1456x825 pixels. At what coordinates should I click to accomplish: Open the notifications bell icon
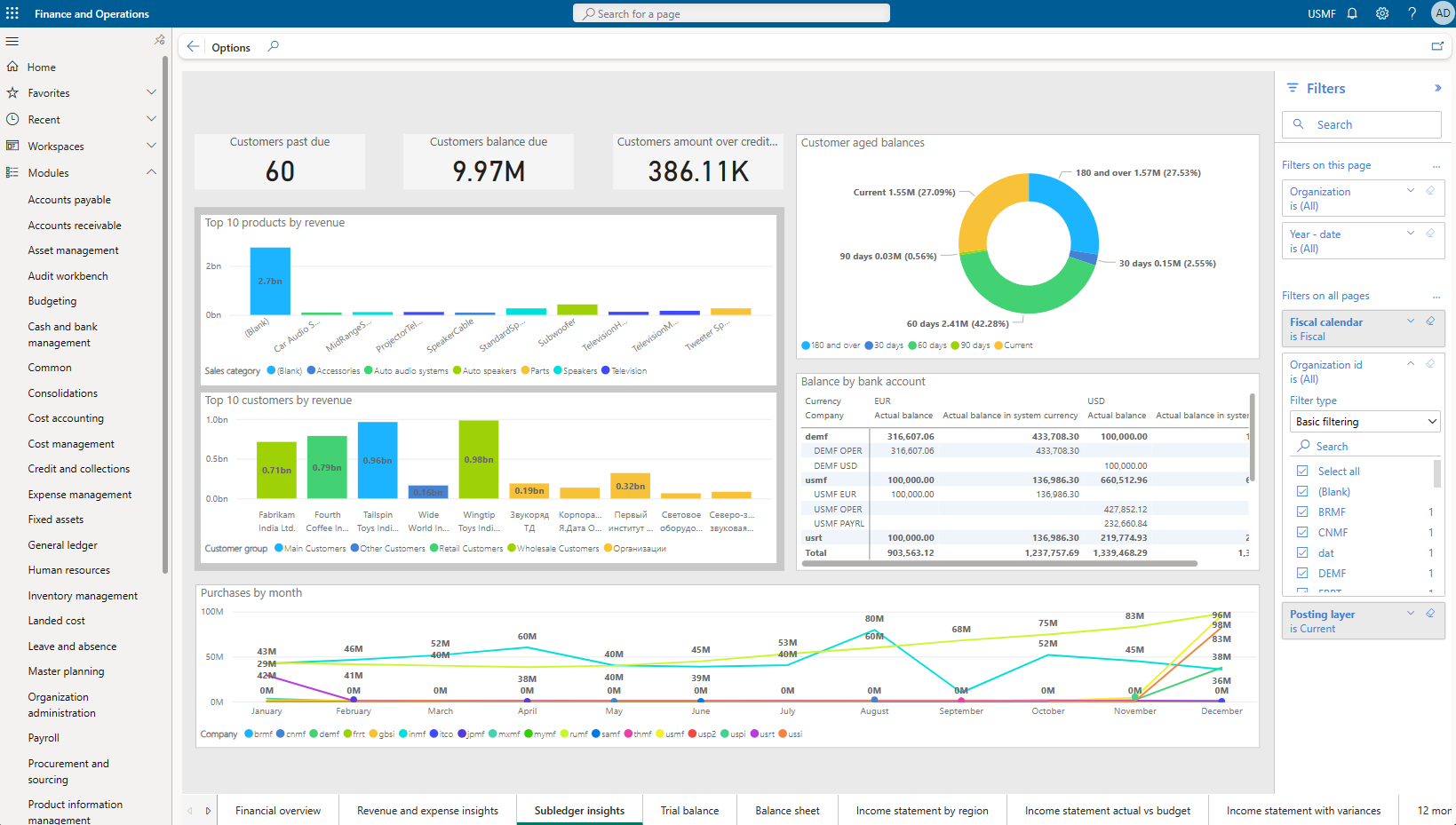coord(1351,13)
